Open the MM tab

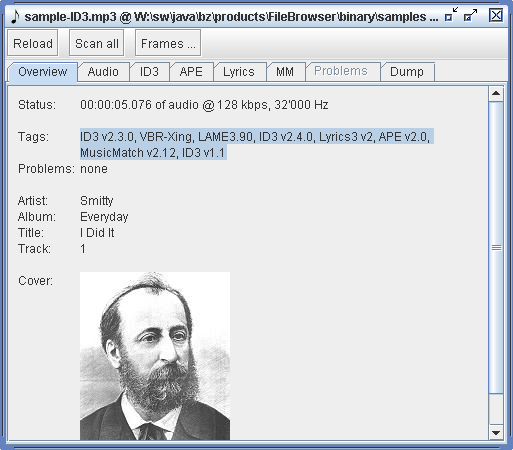(x=285, y=72)
